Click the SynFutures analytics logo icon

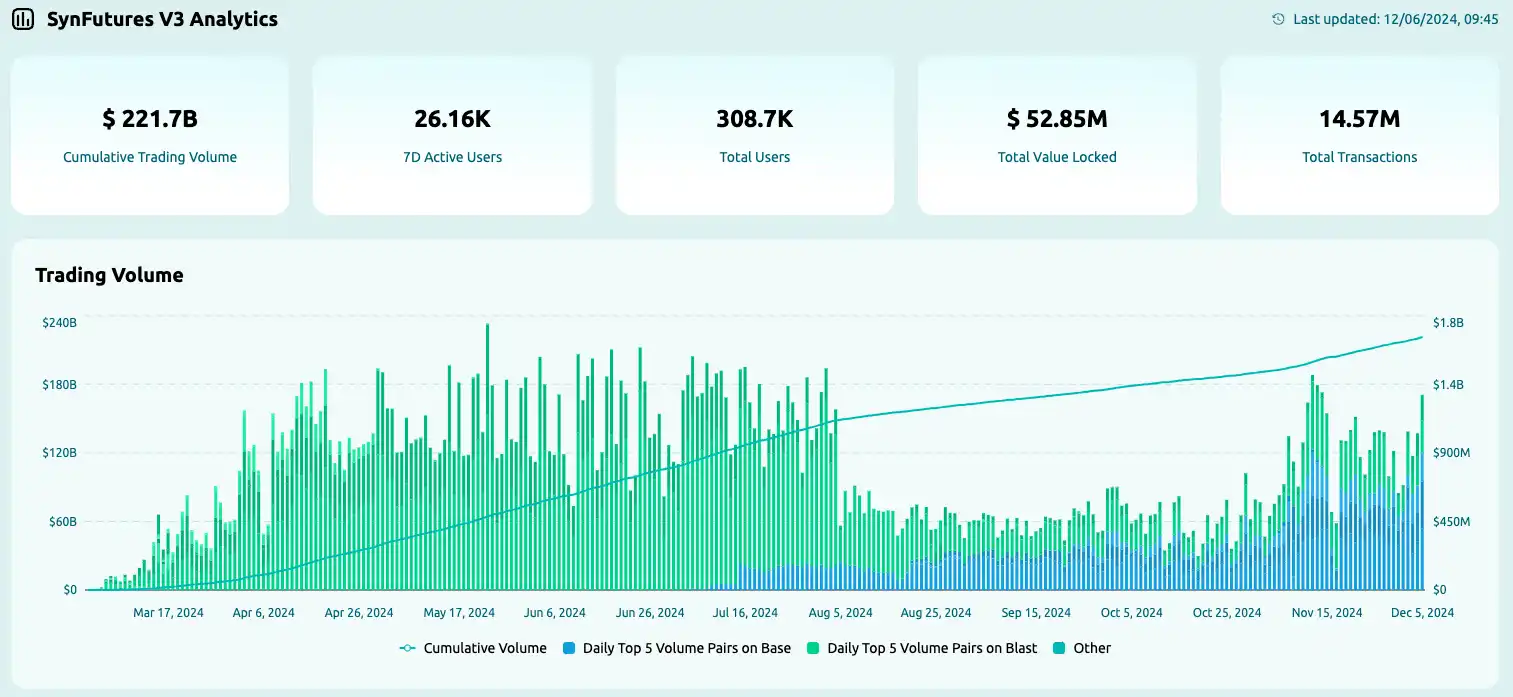coord(23,19)
